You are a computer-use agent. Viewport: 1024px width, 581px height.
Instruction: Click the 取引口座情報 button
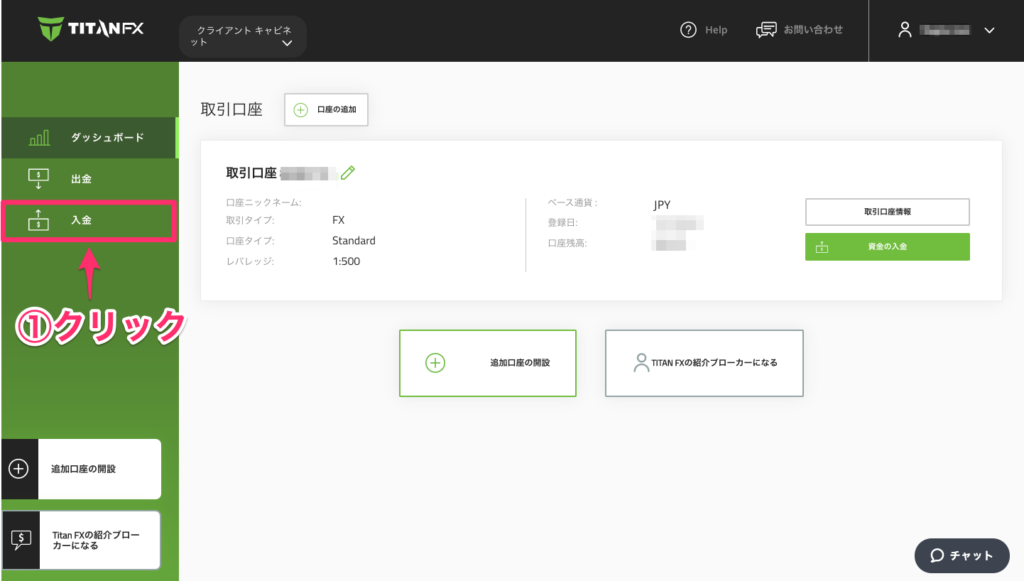click(887, 212)
